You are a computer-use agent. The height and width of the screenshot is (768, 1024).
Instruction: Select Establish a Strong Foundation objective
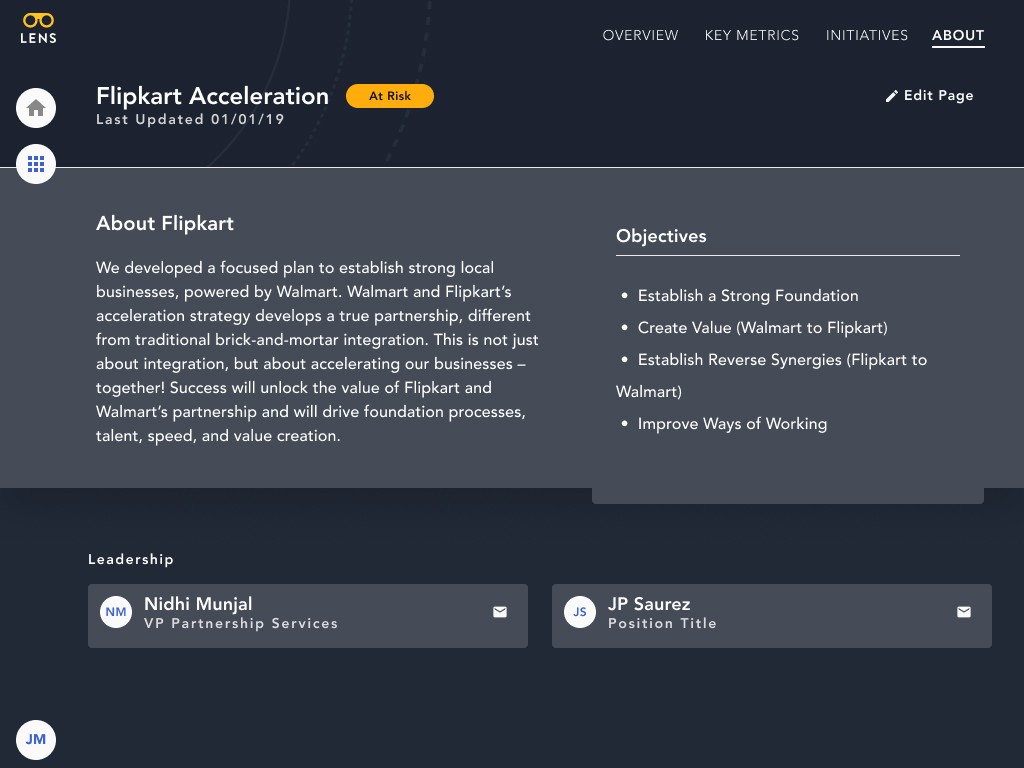[748, 296]
